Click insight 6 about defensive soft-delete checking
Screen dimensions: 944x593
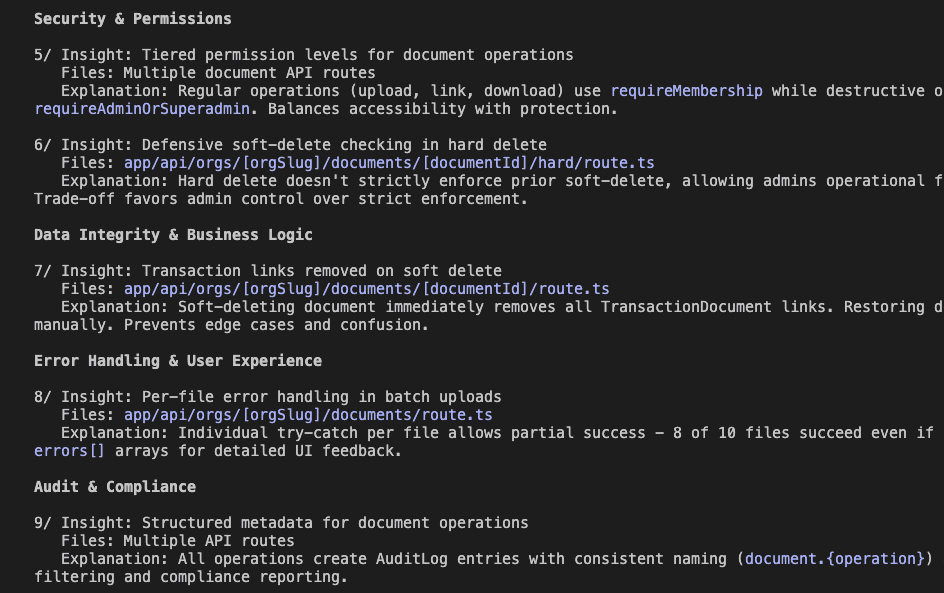coord(291,145)
